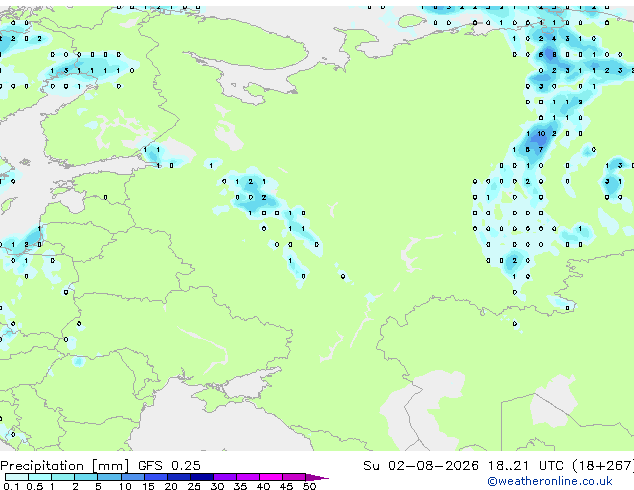
Task: Click the '(18+267)' forecast offset text
Action: [602, 466]
